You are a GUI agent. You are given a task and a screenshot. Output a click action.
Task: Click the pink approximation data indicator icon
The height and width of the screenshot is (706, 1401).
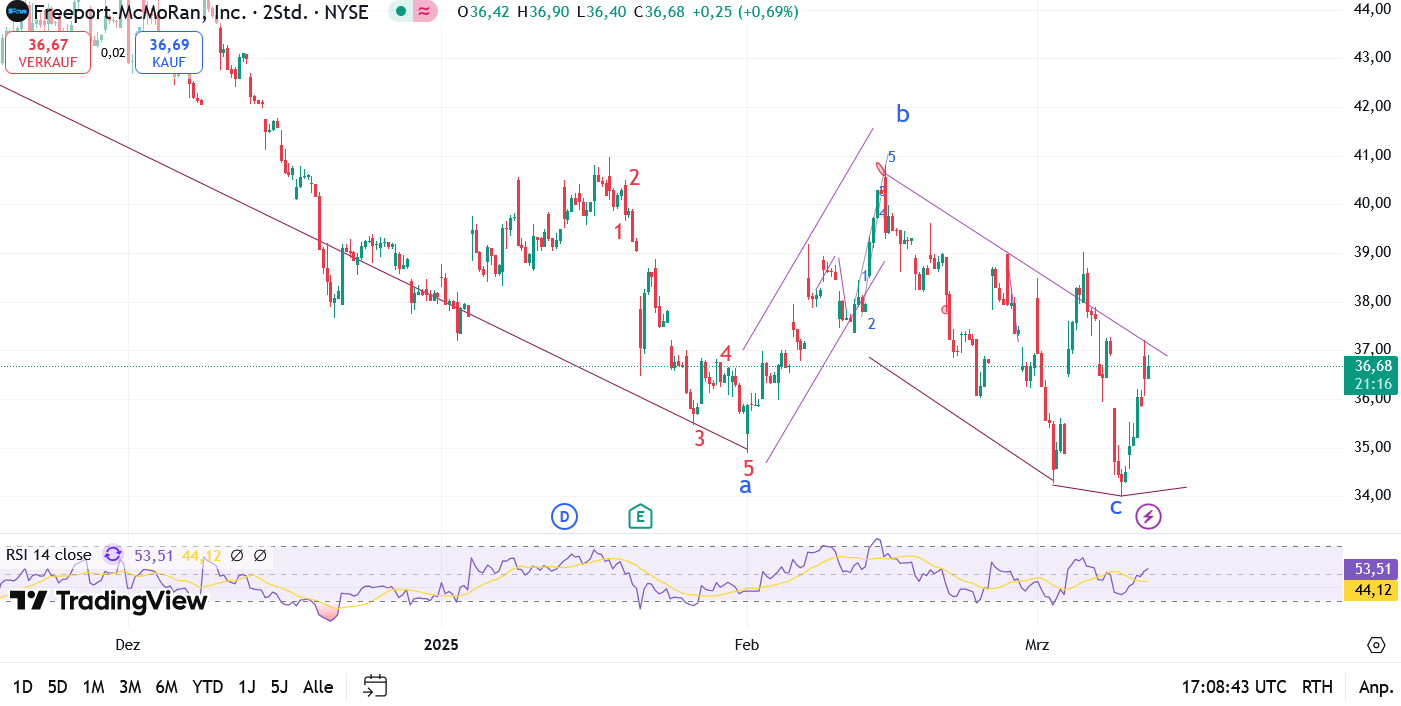click(425, 12)
